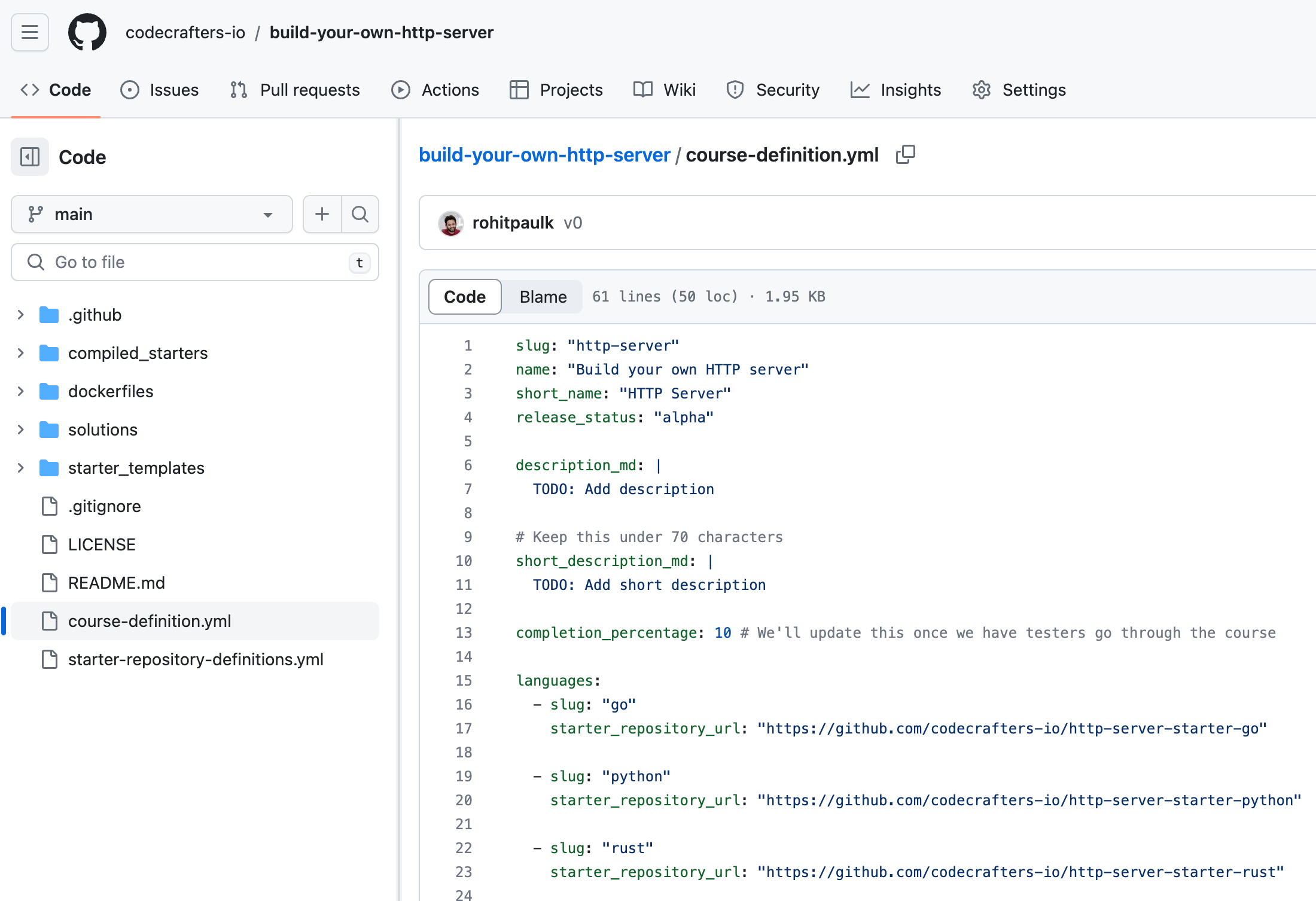Click line number 13 in code
This screenshot has width=1316, height=901.
point(464,633)
